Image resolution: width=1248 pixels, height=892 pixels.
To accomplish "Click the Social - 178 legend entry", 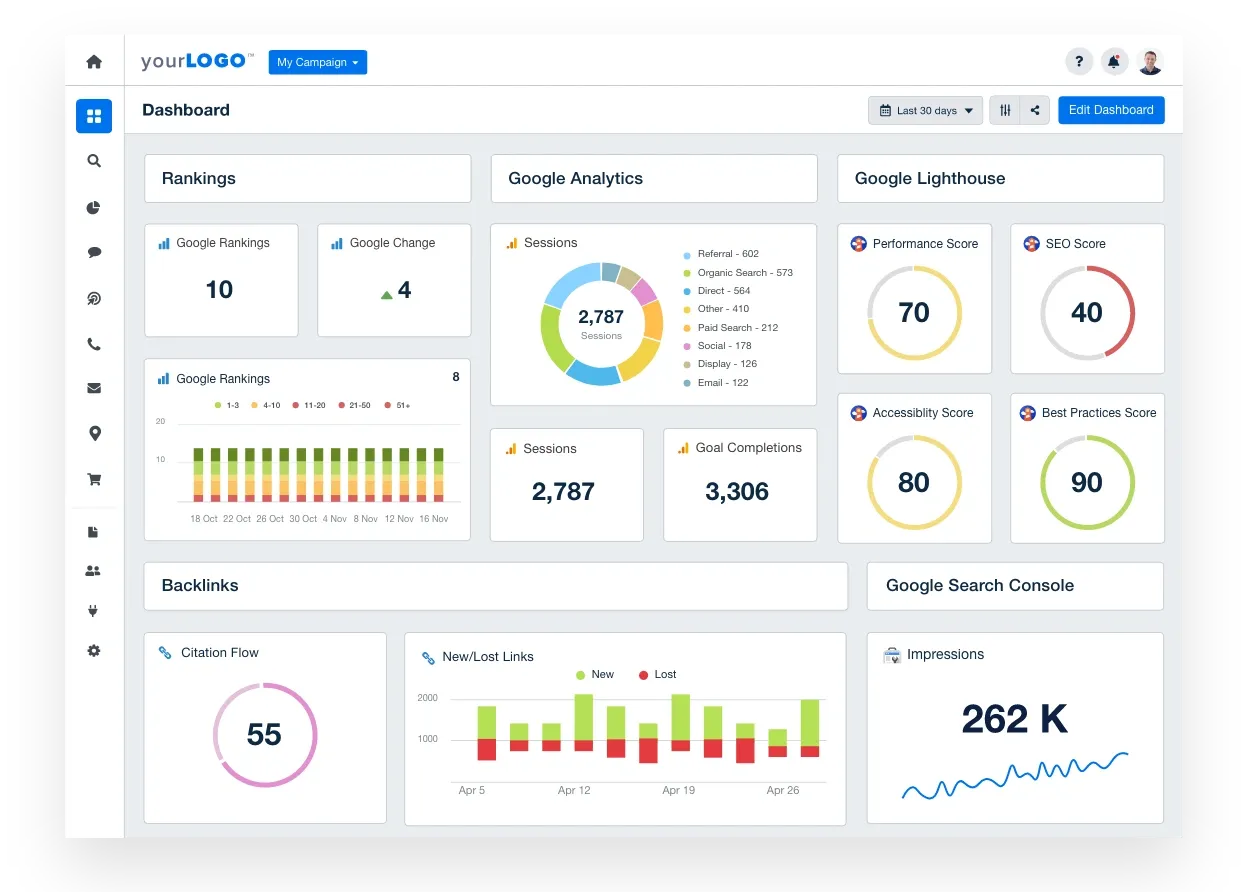I will pyautogui.click(x=717, y=346).
